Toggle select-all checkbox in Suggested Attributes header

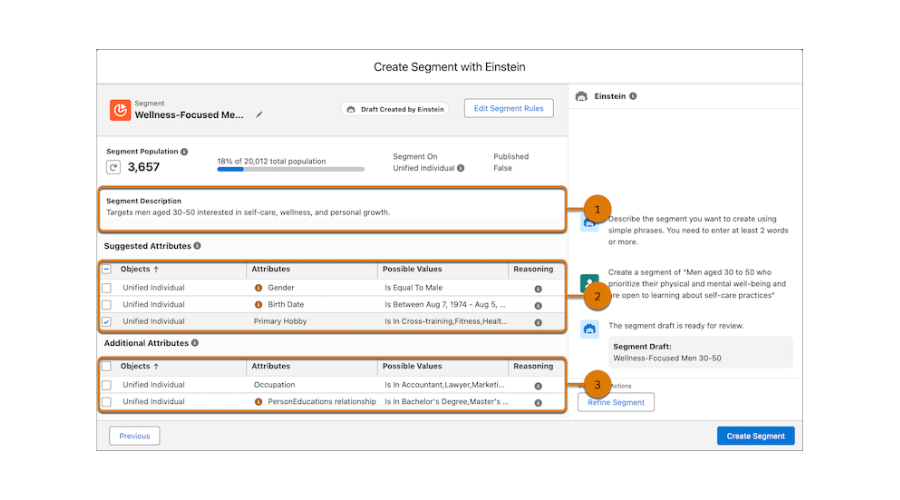click(x=107, y=269)
